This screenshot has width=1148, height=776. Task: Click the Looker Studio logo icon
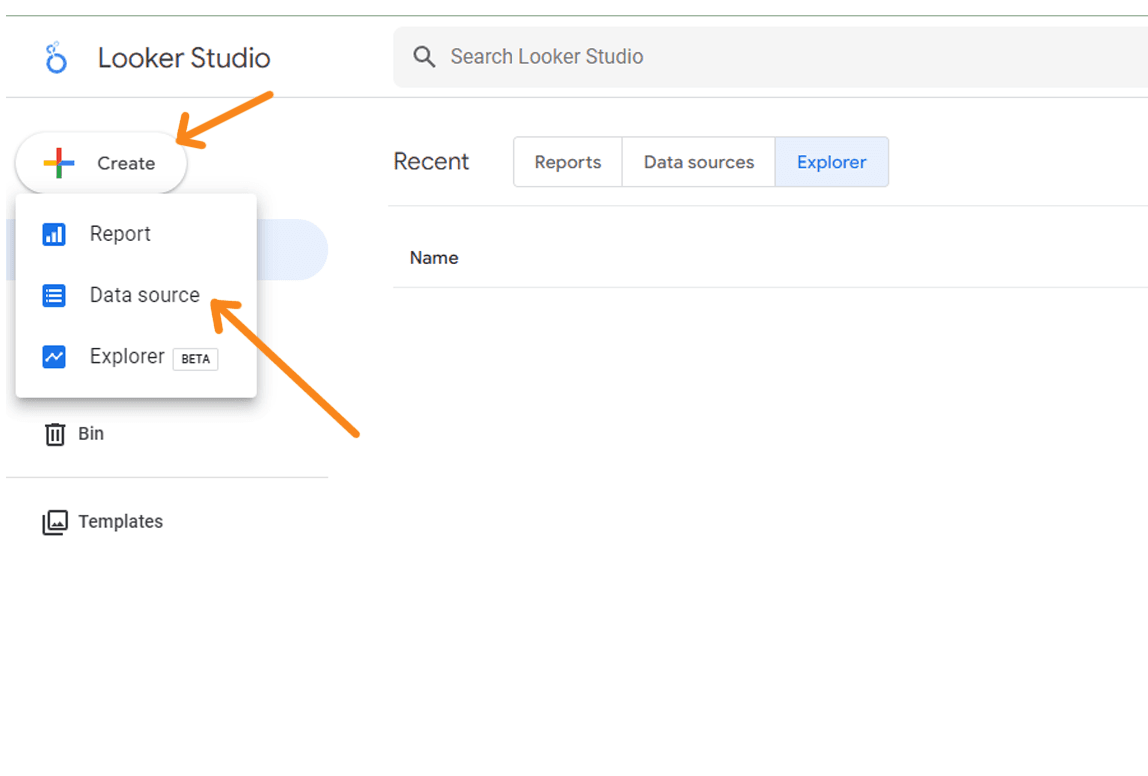56,58
